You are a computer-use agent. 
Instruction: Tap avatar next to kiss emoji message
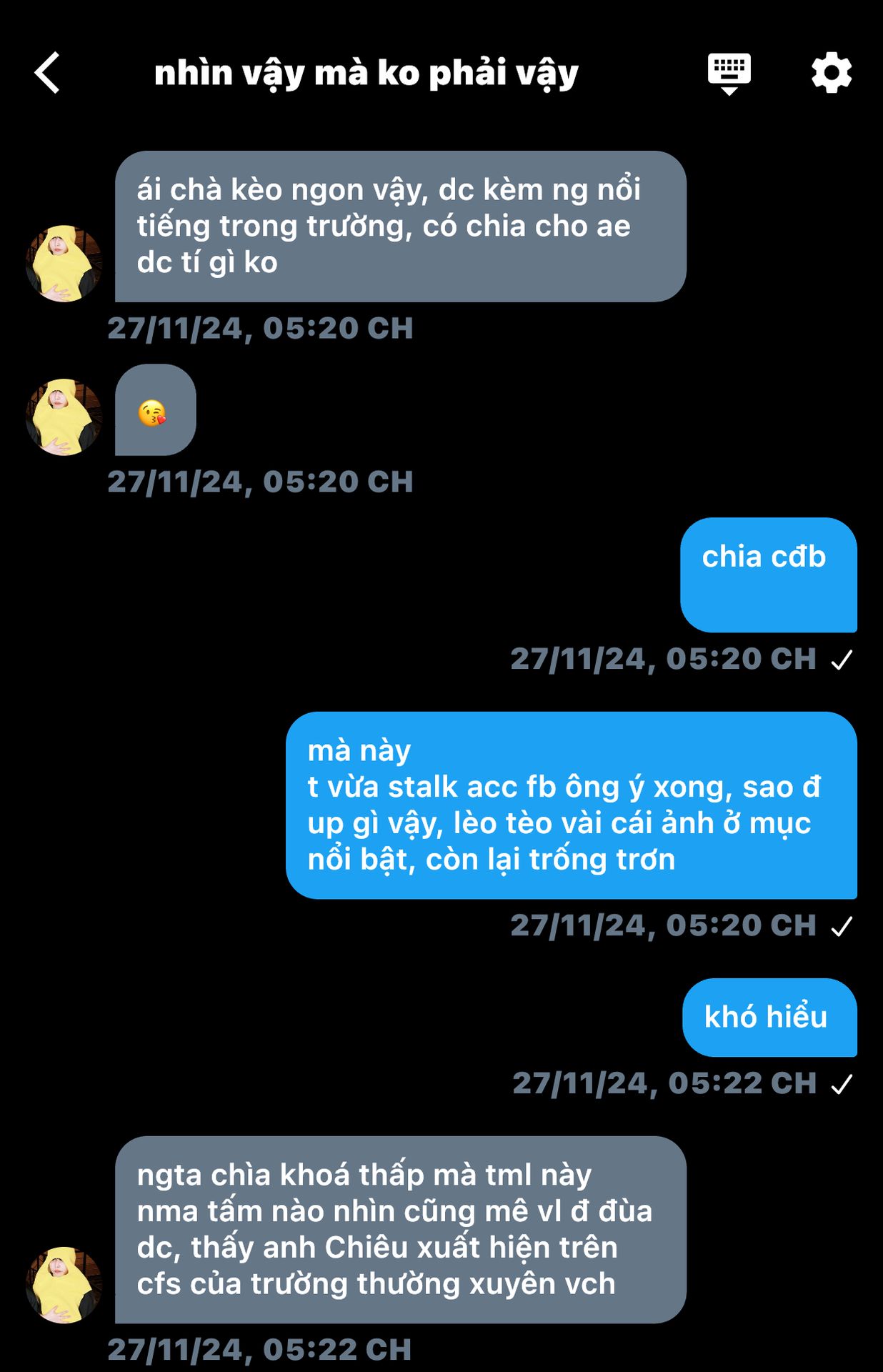point(64,417)
